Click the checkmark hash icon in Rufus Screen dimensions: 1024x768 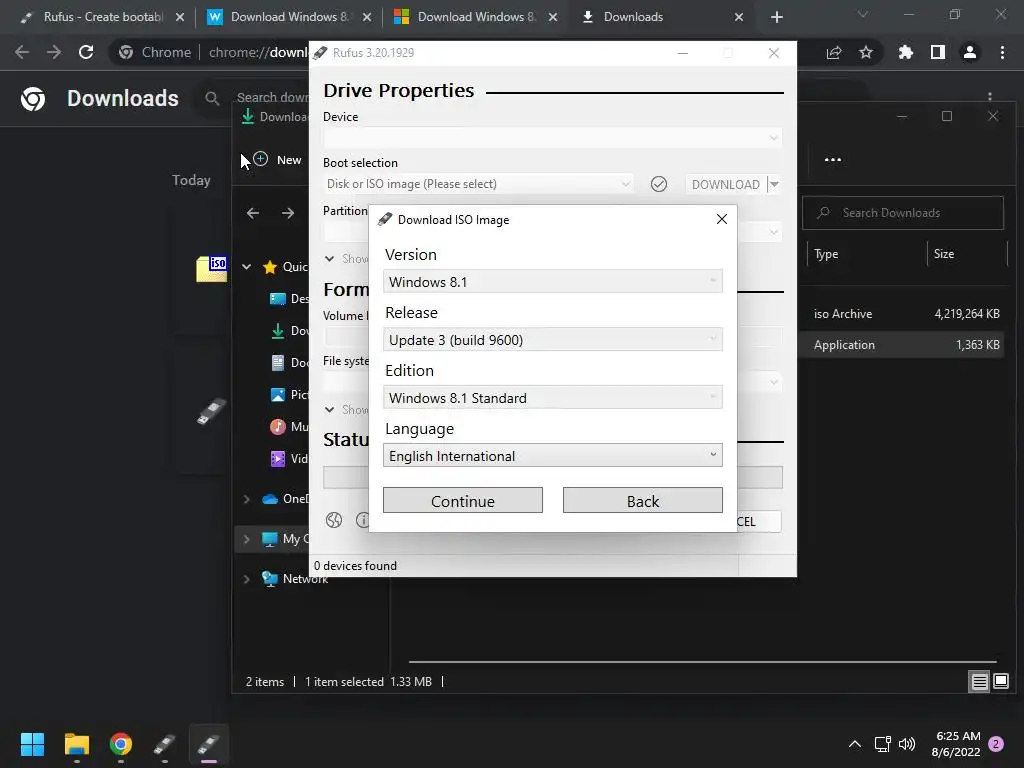(659, 184)
